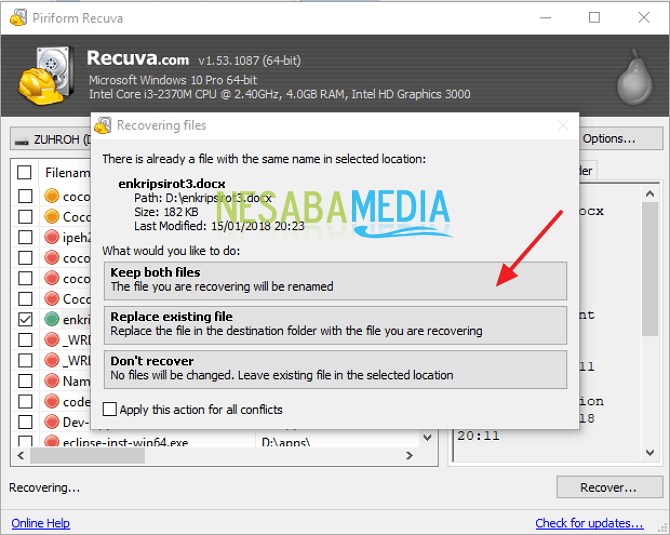Viewport: 670px width, 535px height.
Task: Click the drive icon beside ZUHROH
Action: click(21, 141)
